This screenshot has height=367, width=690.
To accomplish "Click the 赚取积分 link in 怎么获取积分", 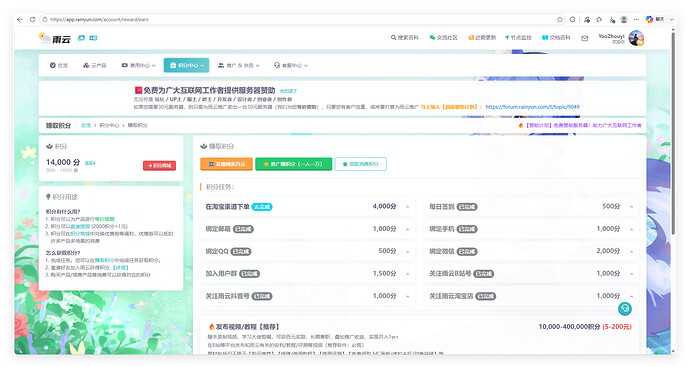I will [x=104, y=260].
